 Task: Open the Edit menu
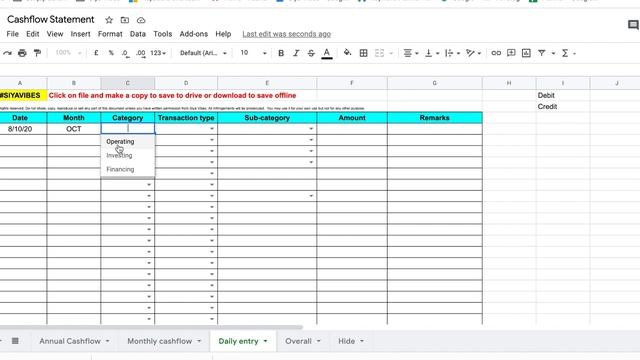(33, 34)
